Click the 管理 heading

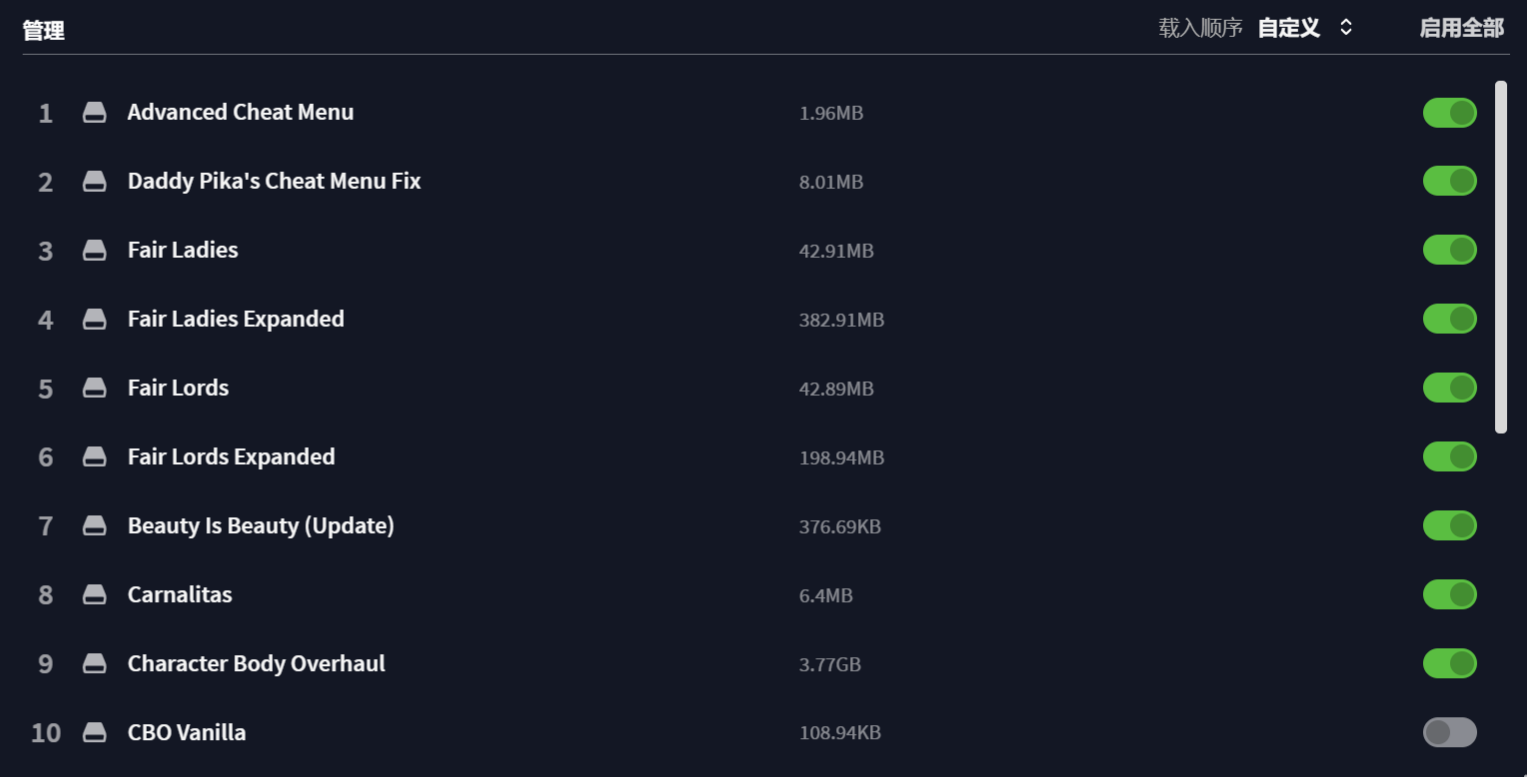[x=44, y=31]
